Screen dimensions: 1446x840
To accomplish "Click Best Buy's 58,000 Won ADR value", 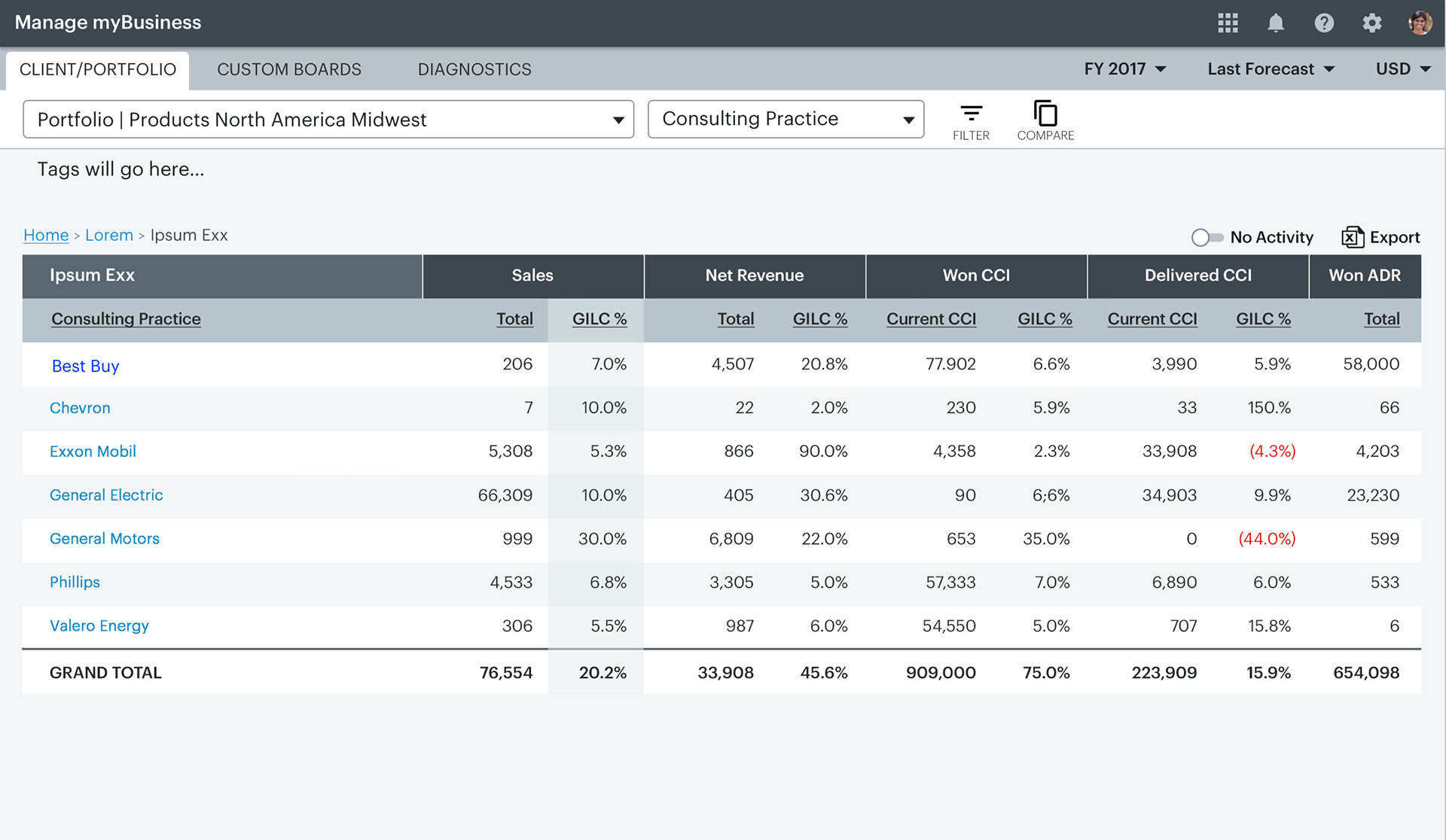I will 1371,364.
